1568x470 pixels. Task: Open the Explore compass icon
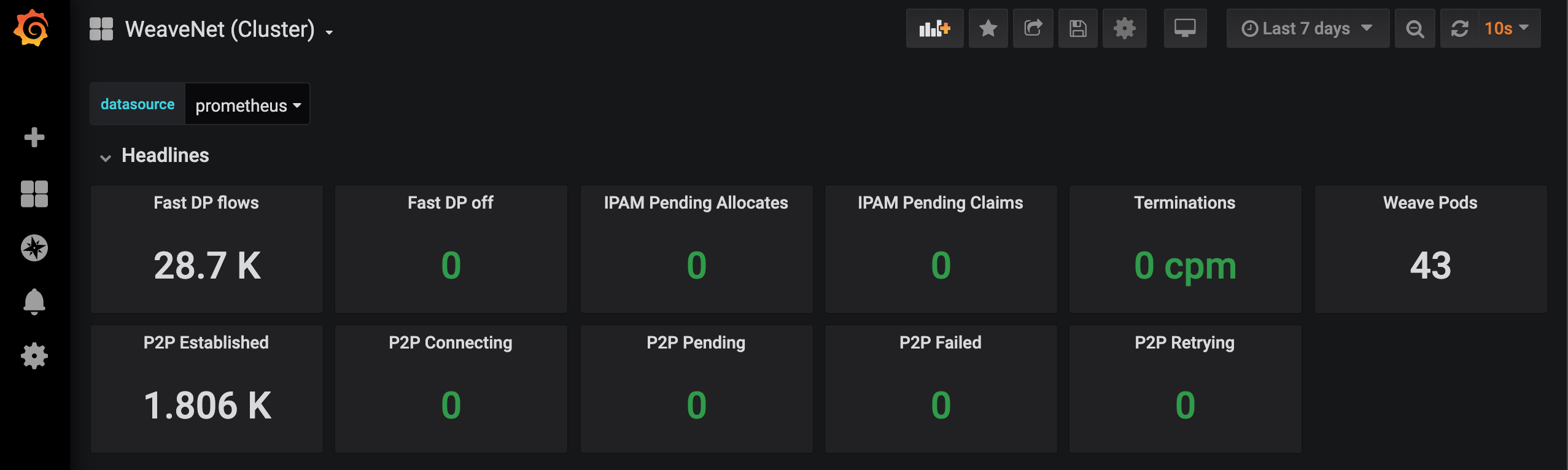34,248
